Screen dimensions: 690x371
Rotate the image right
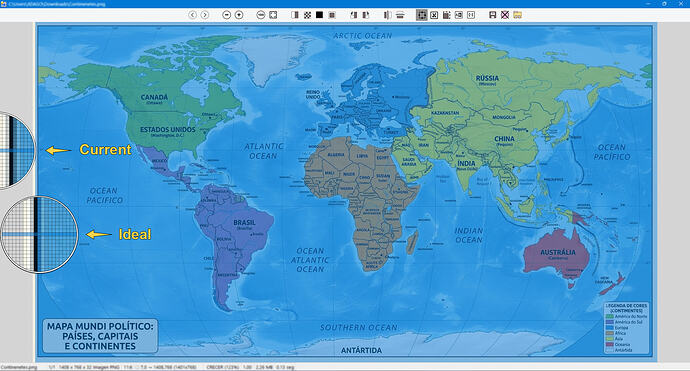pyautogui.click(x=366, y=15)
